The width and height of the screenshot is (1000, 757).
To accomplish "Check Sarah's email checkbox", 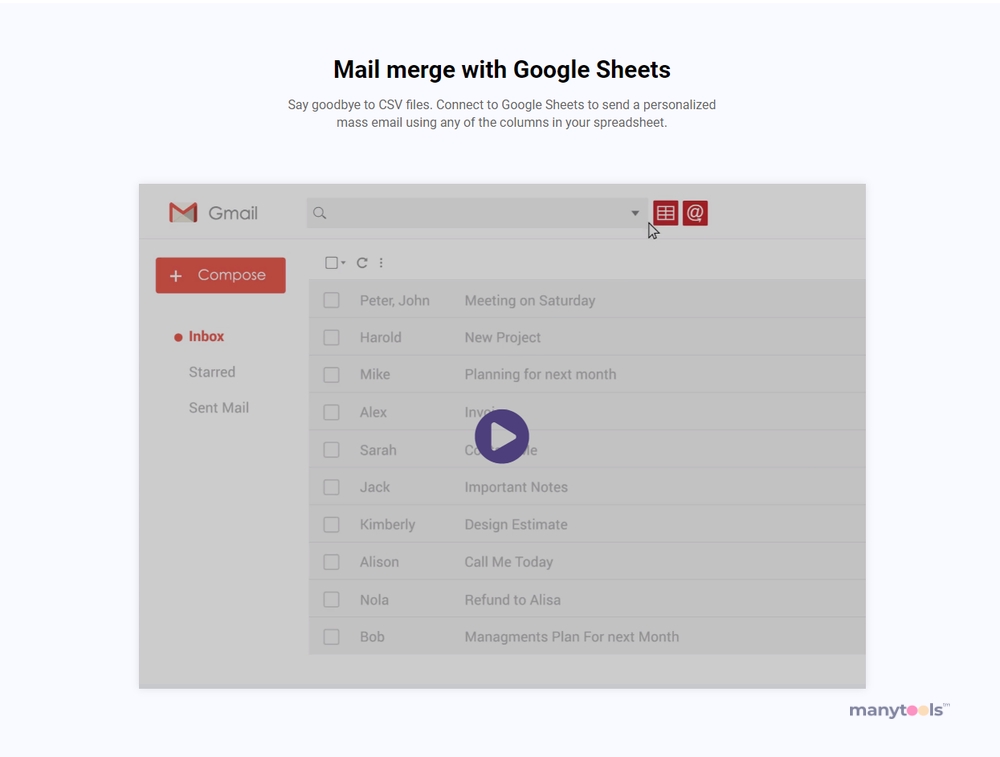I will coord(331,450).
